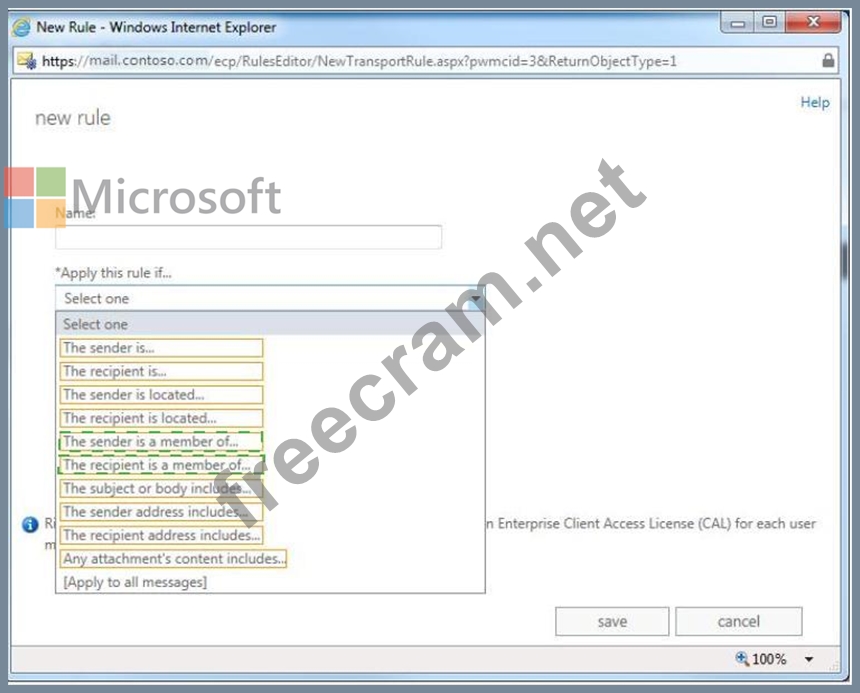860x693 pixels.
Task: Pick 'The sender is a member of...'
Action: tap(161, 441)
